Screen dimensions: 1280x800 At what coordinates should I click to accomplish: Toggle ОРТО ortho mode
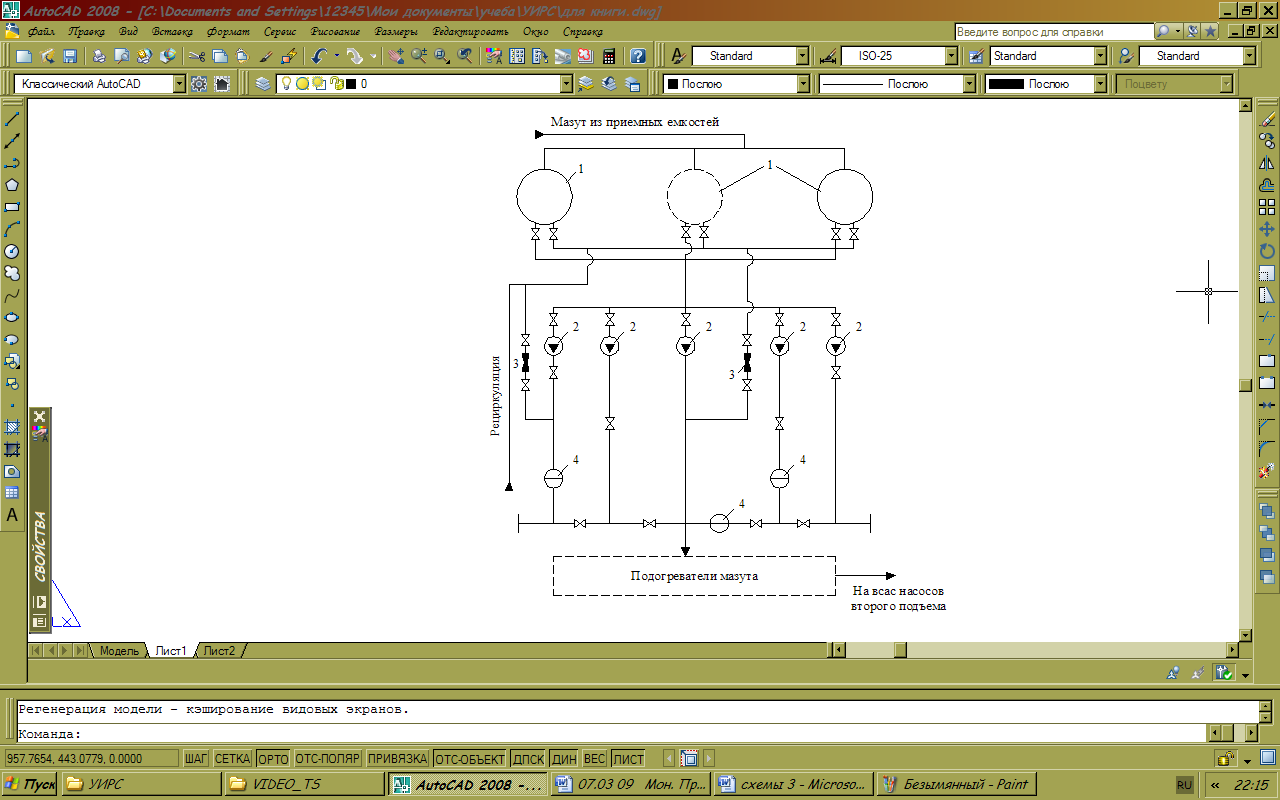click(x=273, y=759)
